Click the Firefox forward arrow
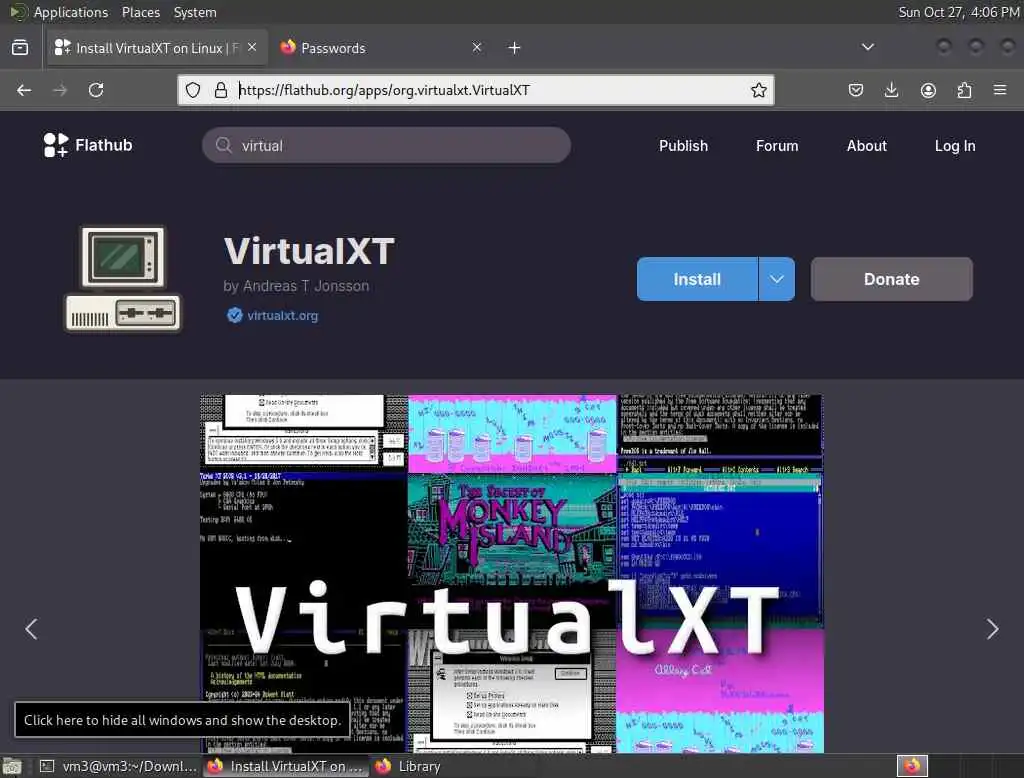The image size is (1024, 778). tap(60, 90)
